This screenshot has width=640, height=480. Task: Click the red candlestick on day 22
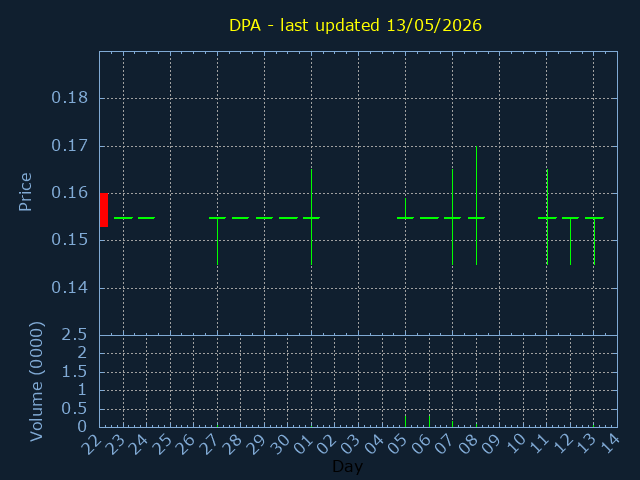[104, 210]
